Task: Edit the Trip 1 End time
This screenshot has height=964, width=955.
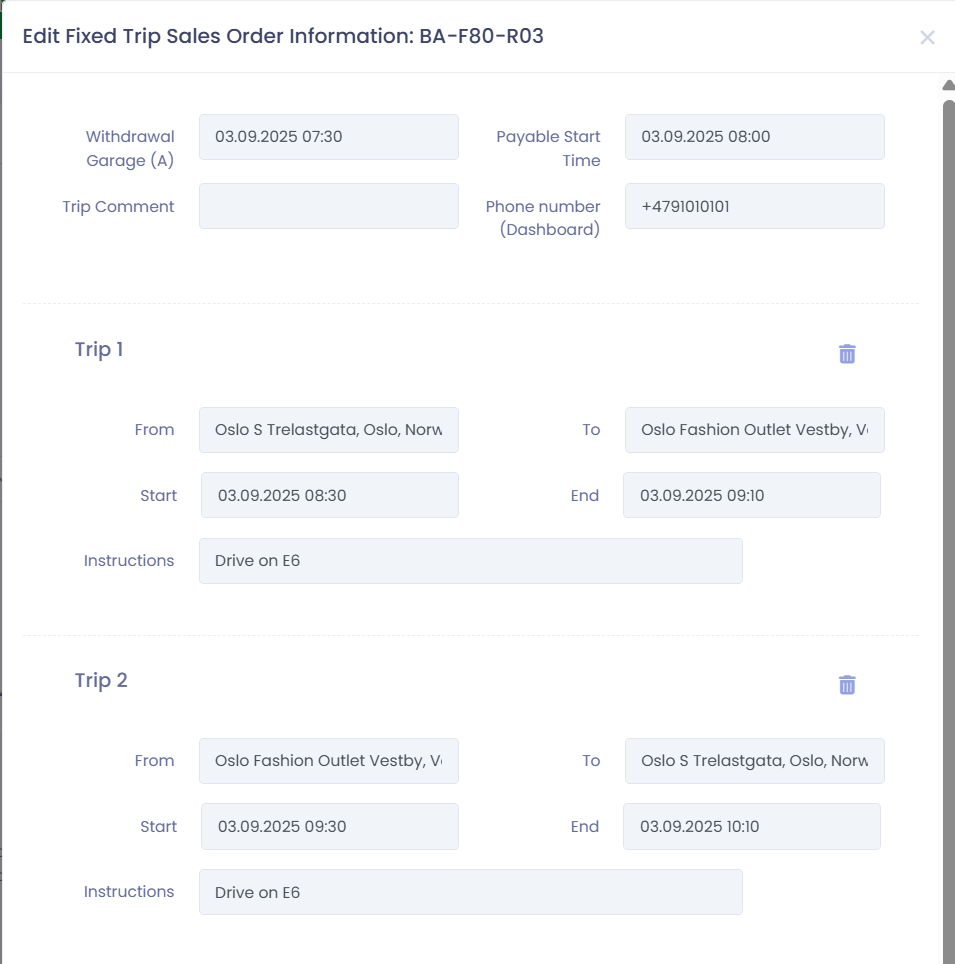Action: 751,495
